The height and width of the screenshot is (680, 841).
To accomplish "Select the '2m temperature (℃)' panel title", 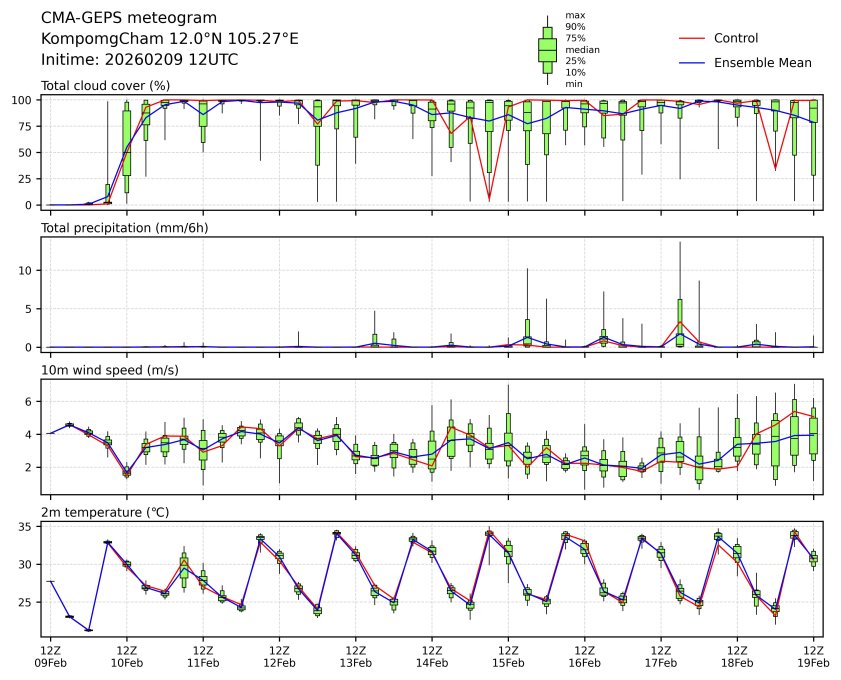I will pos(105,513).
